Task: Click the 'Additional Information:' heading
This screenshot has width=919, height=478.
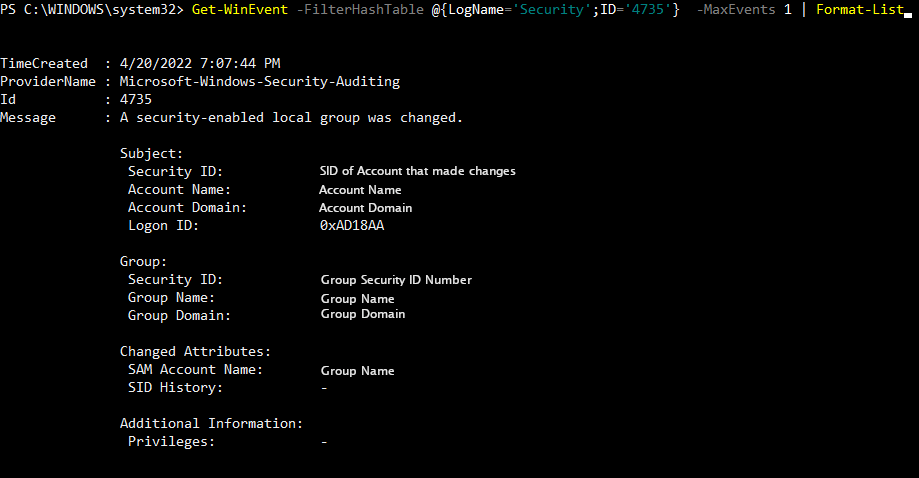Action: pyautogui.click(x=211, y=424)
